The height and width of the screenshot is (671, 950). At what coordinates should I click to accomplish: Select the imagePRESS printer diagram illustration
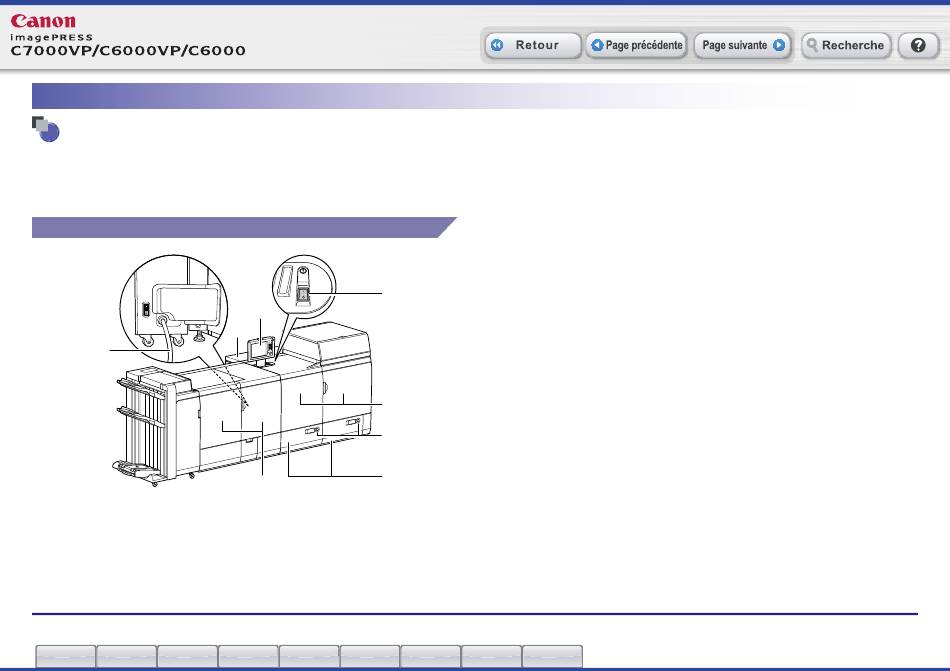tap(245, 370)
